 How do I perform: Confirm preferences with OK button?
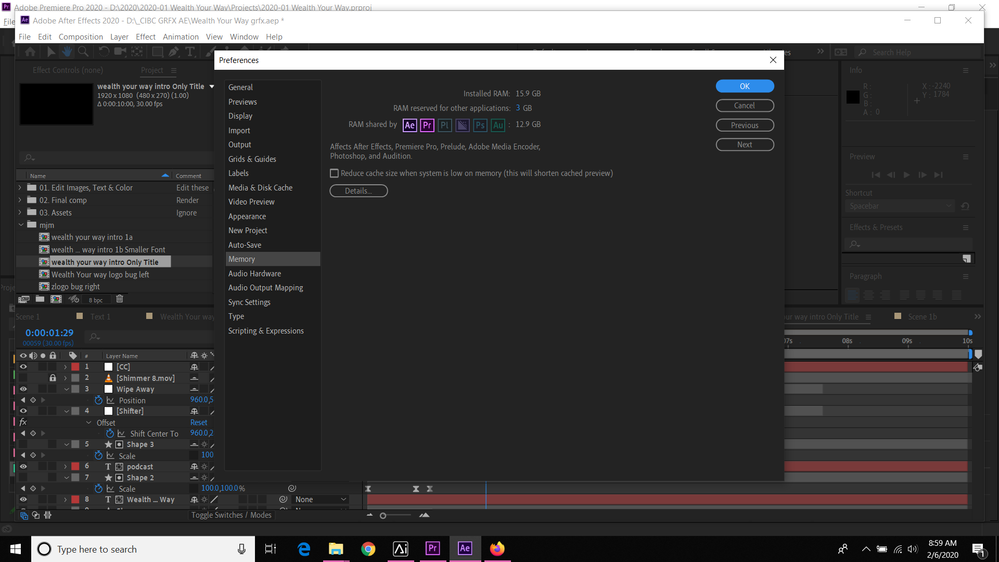(x=744, y=86)
